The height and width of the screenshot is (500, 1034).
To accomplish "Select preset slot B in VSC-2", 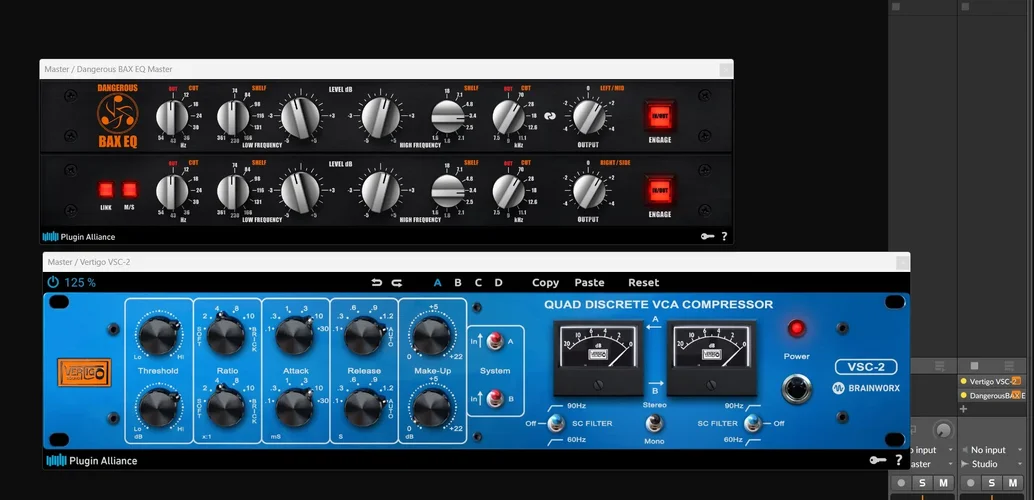I will 458,282.
